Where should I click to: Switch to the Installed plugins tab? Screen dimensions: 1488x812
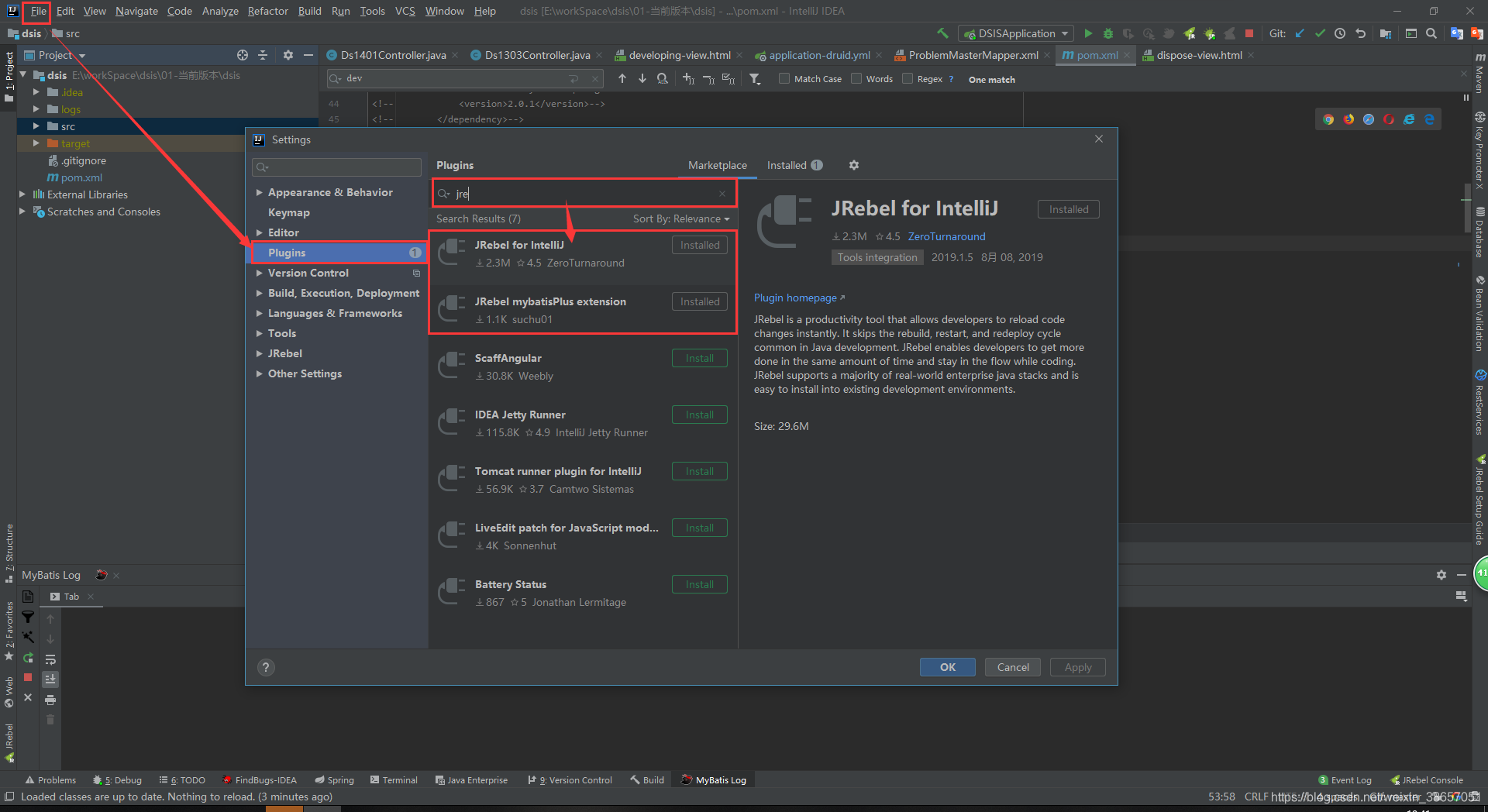coord(794,165)
